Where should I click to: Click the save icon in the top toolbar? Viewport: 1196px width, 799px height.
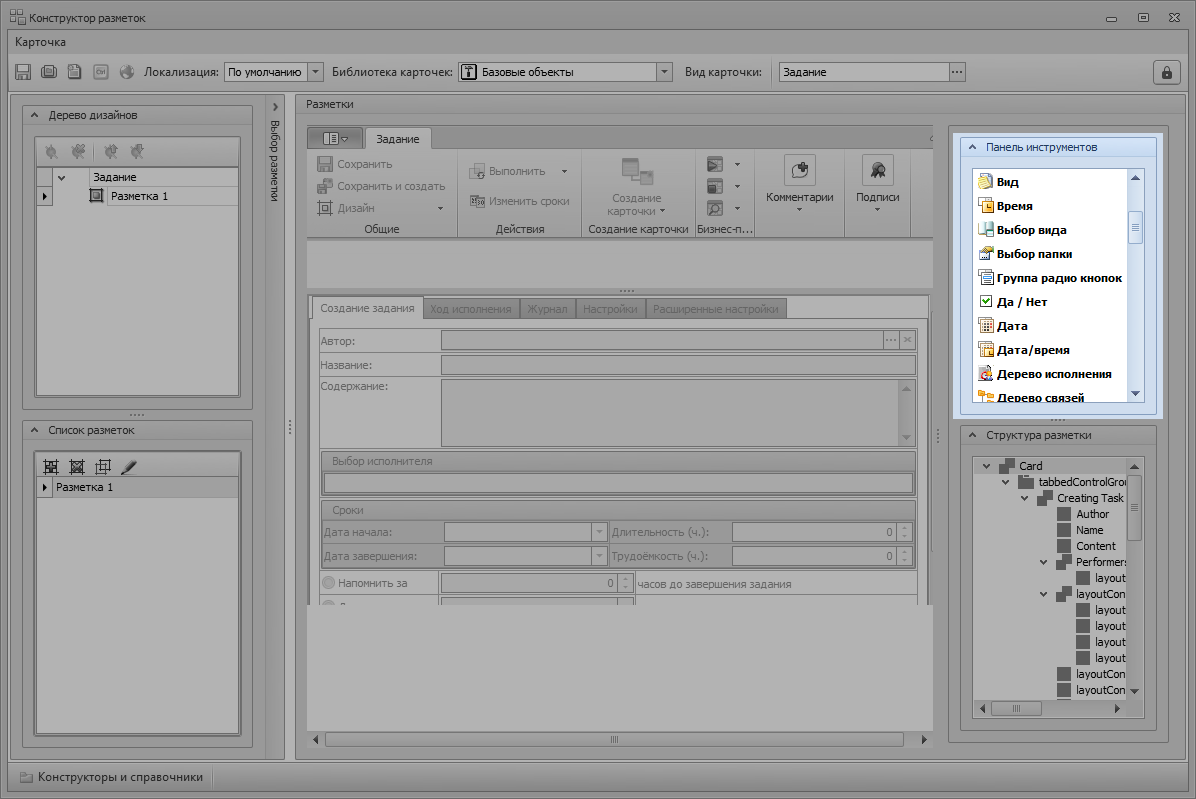click(23, 72)
